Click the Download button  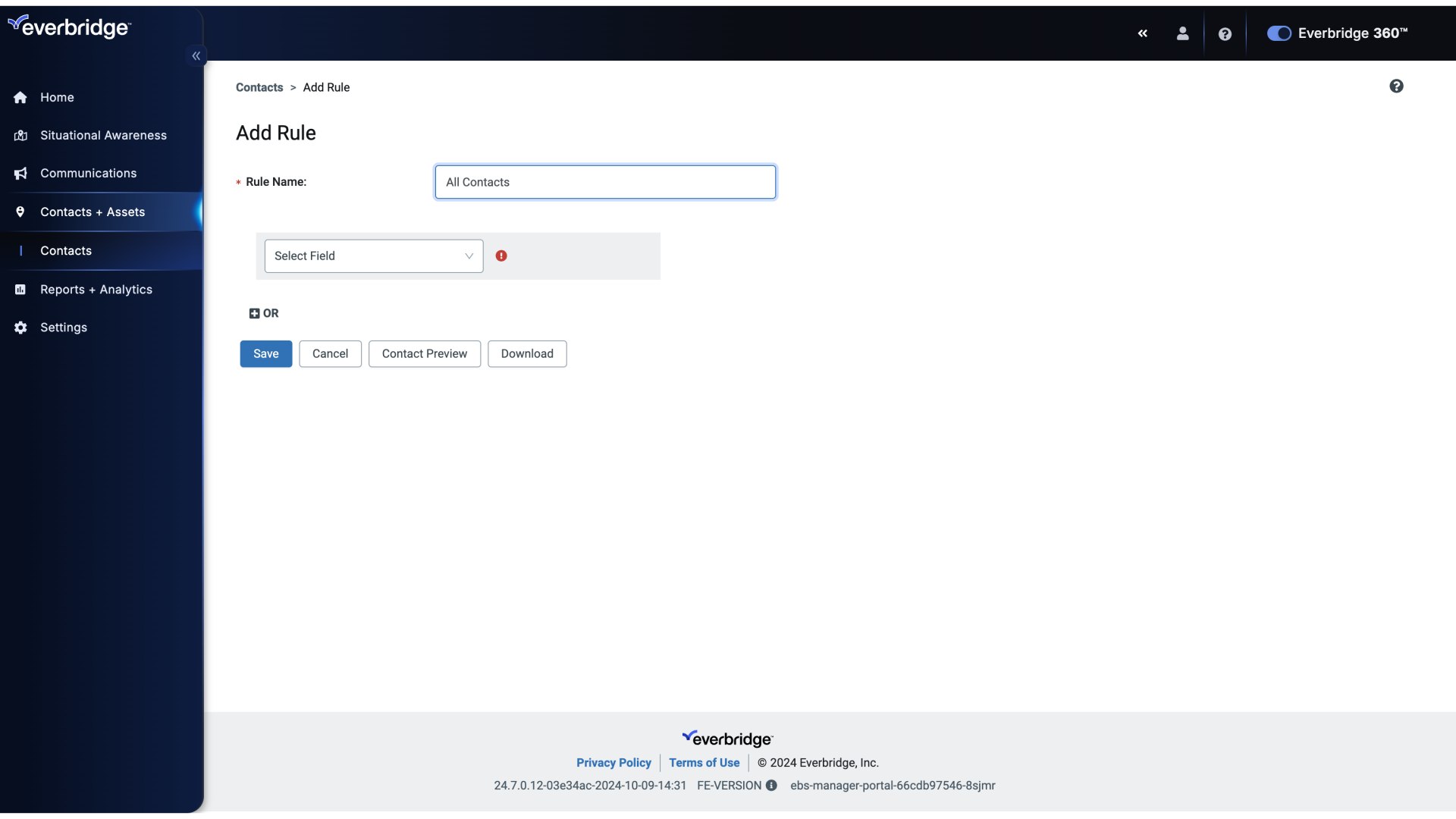tap(527, 353)
